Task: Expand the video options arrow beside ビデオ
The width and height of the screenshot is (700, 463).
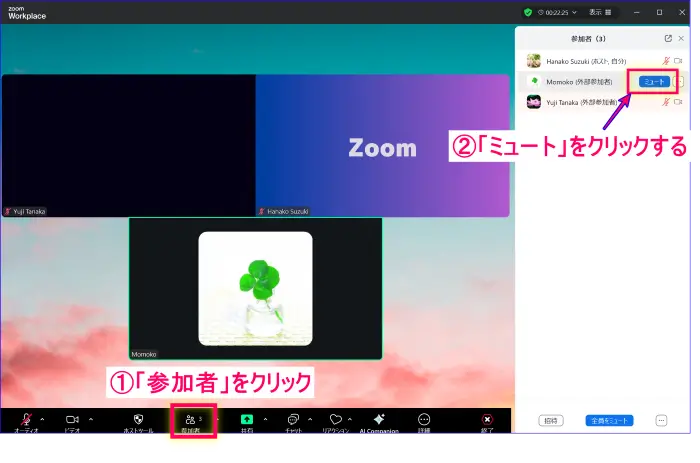Action: [91, 419]
